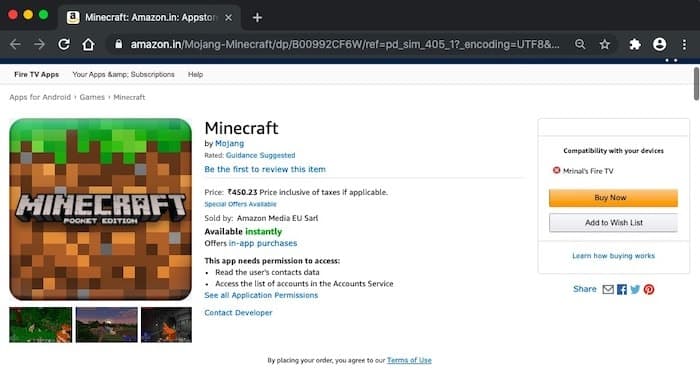Share on Pinterest icon
This screenshot has width=700, height=374.
(x=649, y=289)
